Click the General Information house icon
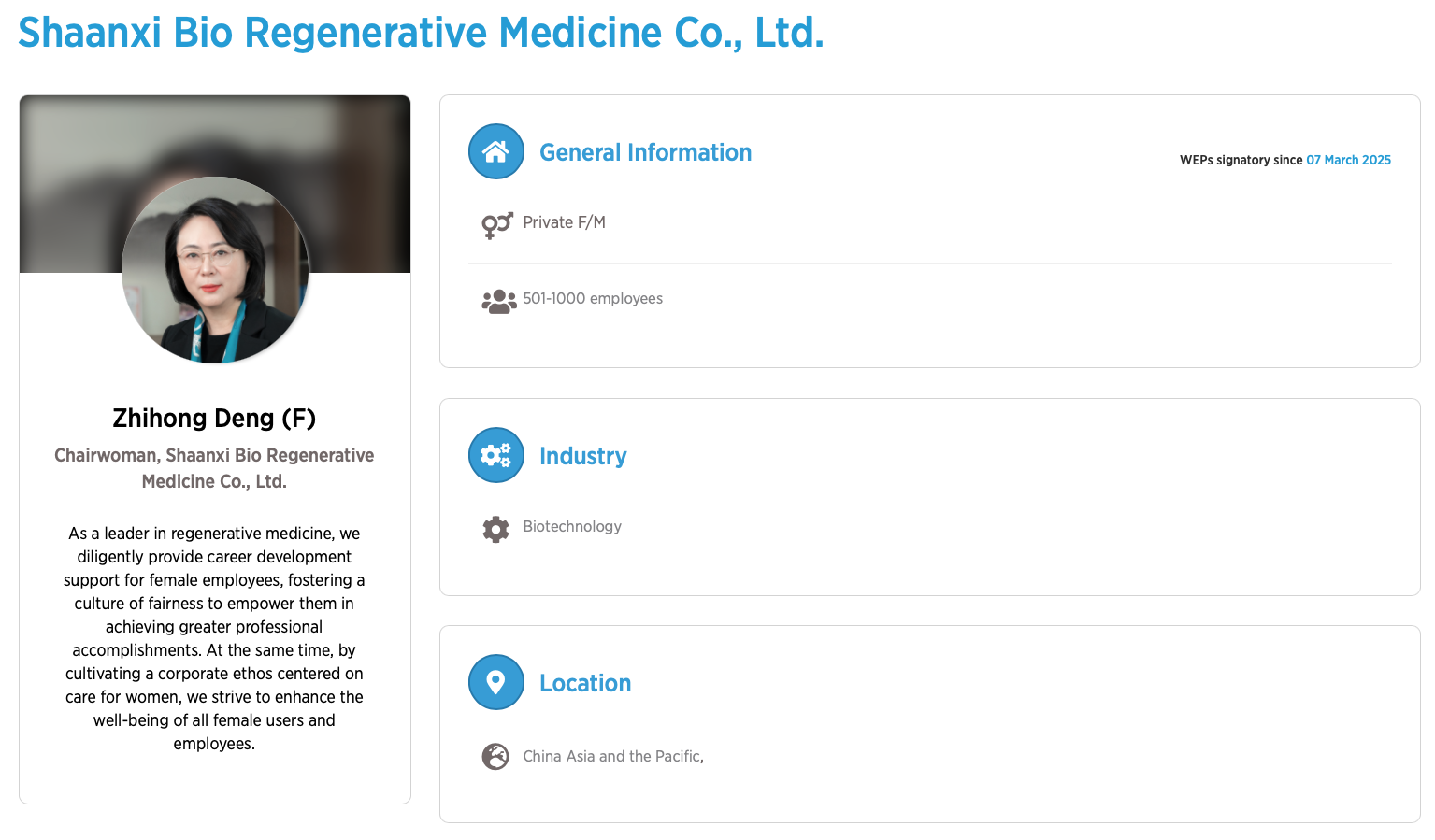Screen dimensions: 1435x840 pos(495,151)
